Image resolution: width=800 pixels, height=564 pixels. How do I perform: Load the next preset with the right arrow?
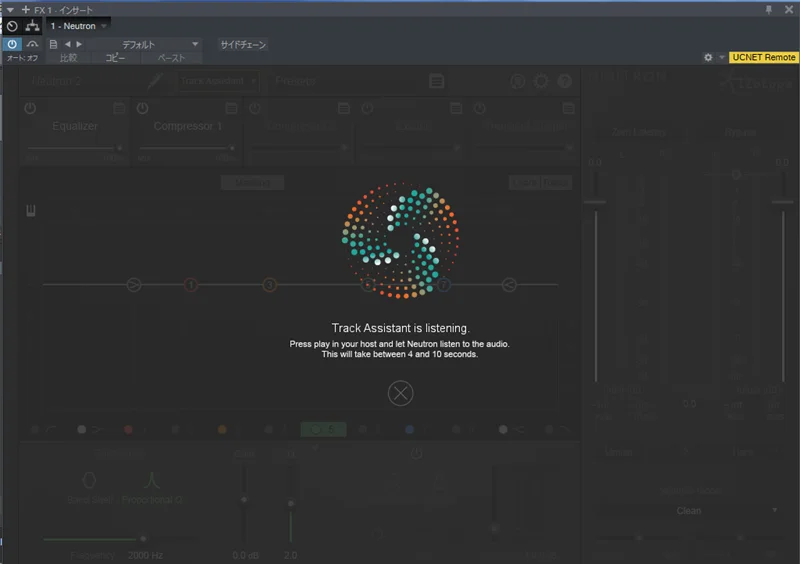80,44
